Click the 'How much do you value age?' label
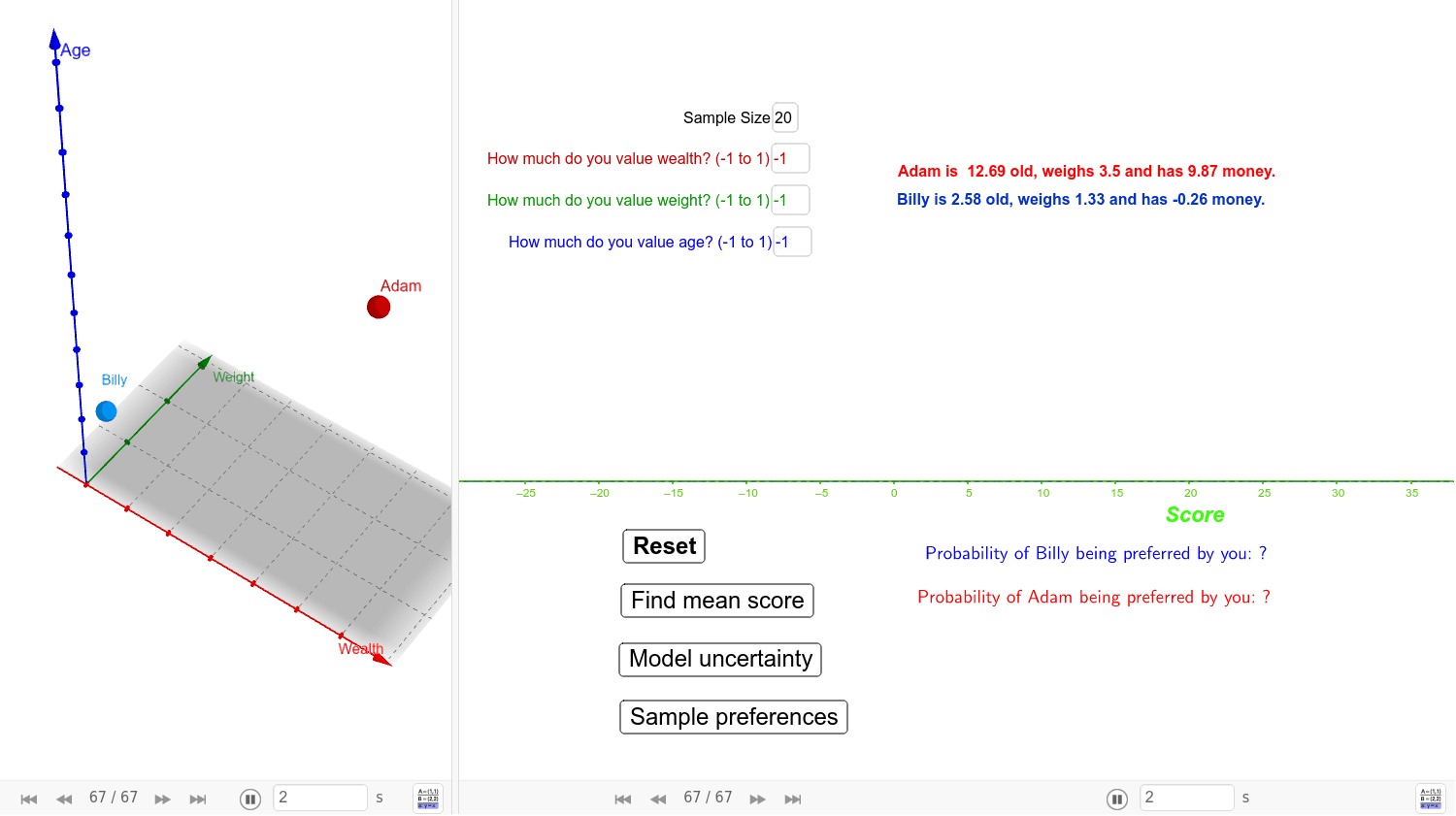The height and width of the screenshot is (816, 1456). click(640, 242)
